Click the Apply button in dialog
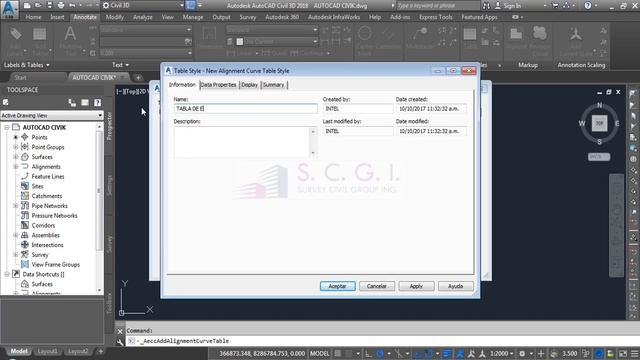 pos(416,286)
